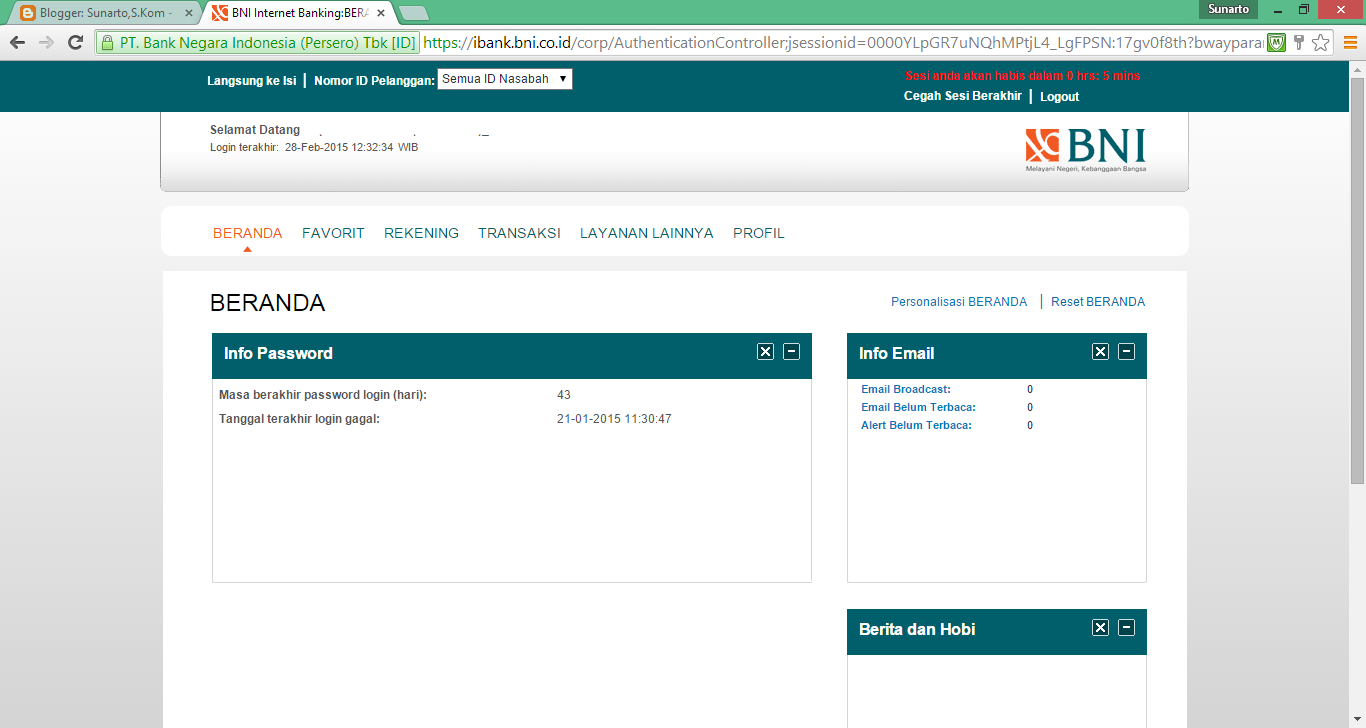Open Email Belum Terbaca link
Screen dimensions: 1366x728
tap(918, 407)
